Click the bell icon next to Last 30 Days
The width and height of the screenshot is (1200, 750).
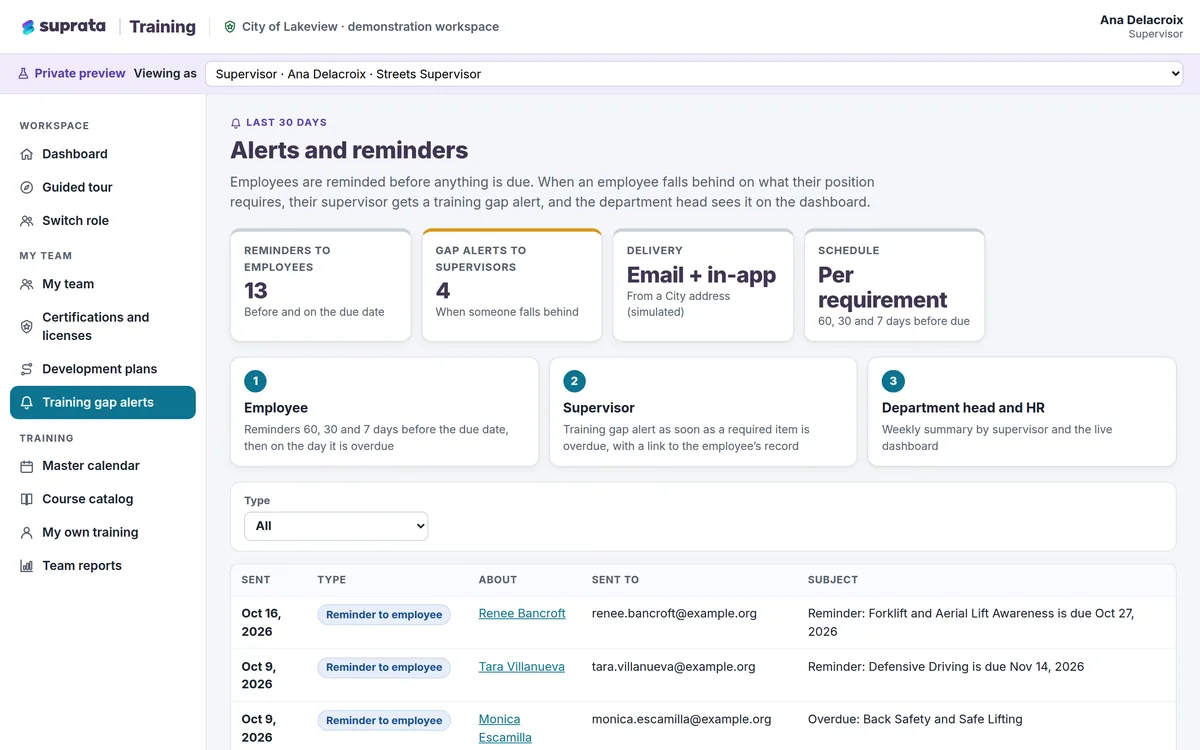click(236, 123)
